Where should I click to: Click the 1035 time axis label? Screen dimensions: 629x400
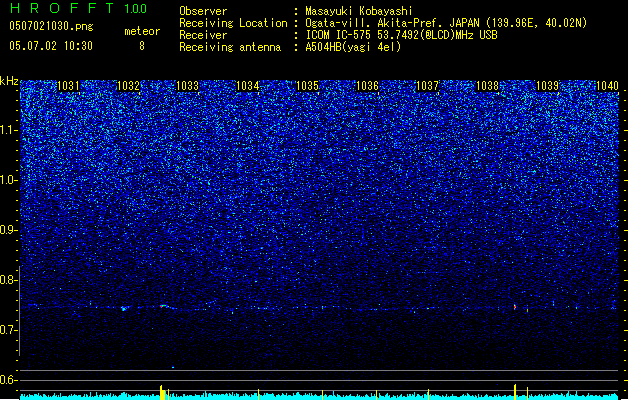(307, 86)
